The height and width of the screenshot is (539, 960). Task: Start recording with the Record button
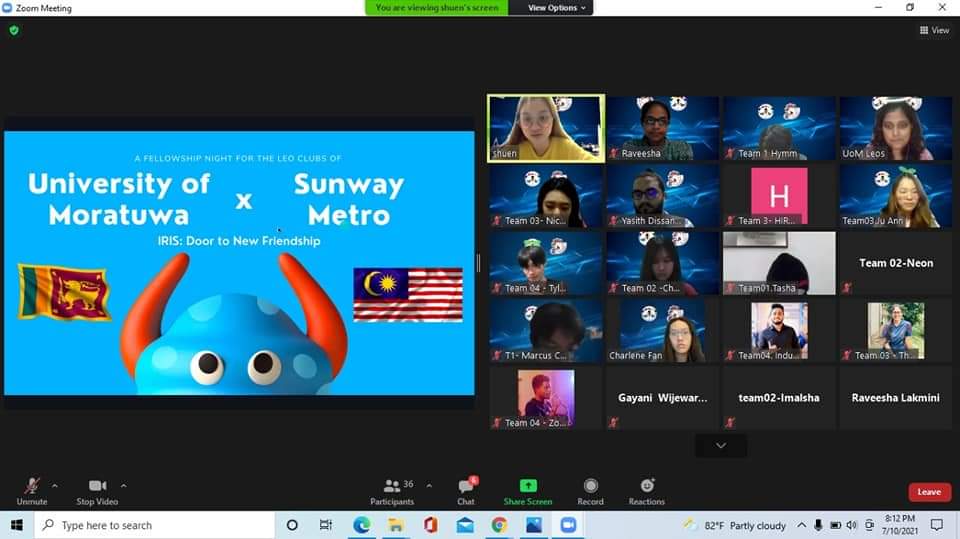tap(590, 492)
